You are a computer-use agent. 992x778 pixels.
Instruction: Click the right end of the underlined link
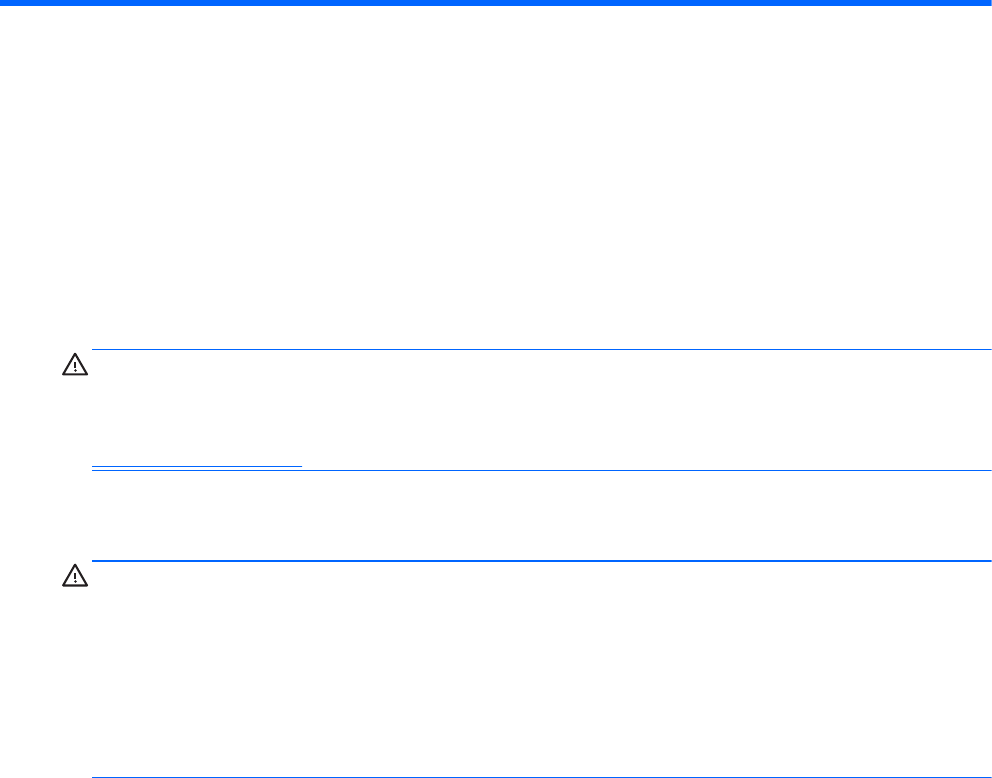pos(298,465)
